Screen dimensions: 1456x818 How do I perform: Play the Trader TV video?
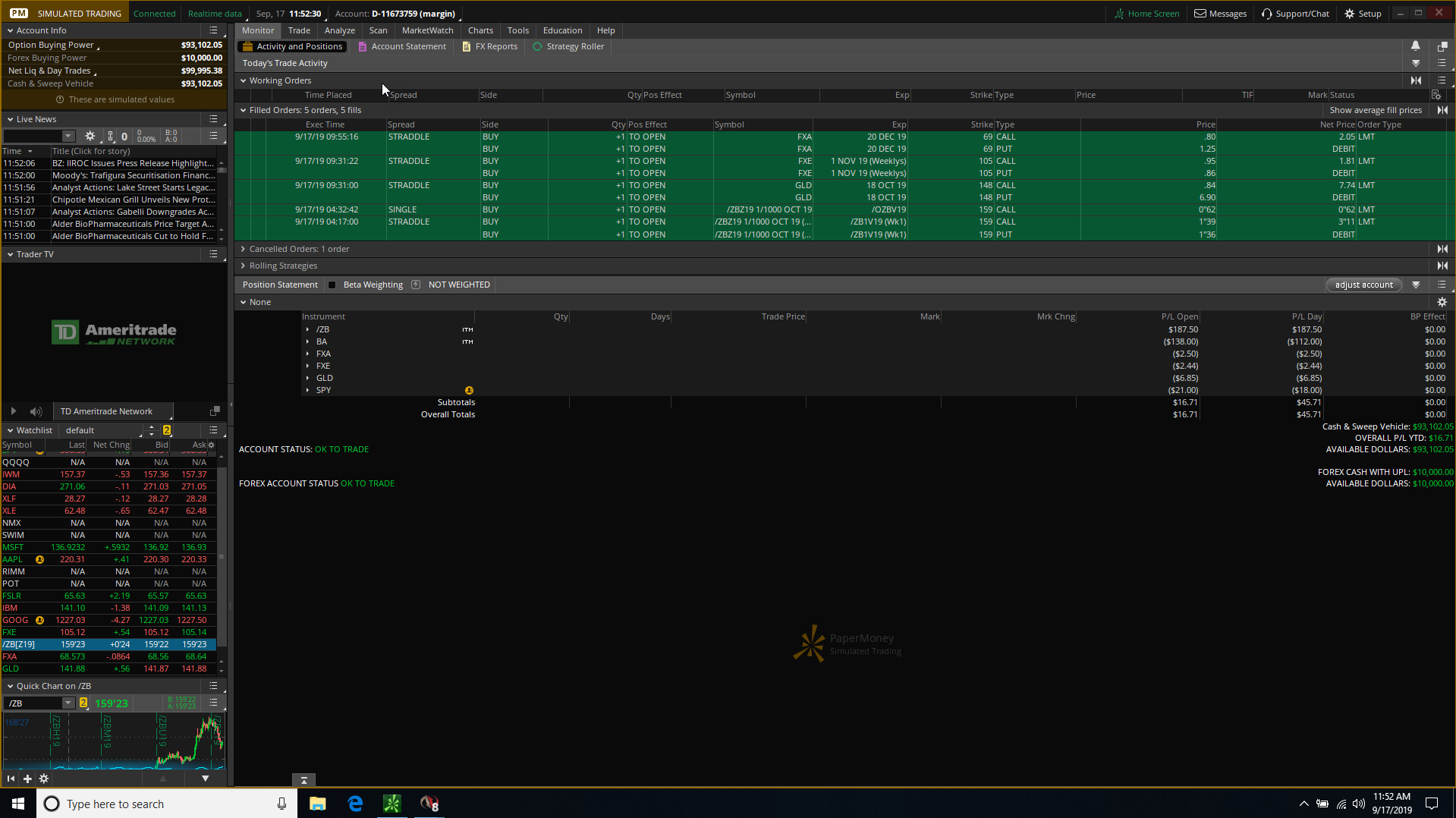click(13, 411)
